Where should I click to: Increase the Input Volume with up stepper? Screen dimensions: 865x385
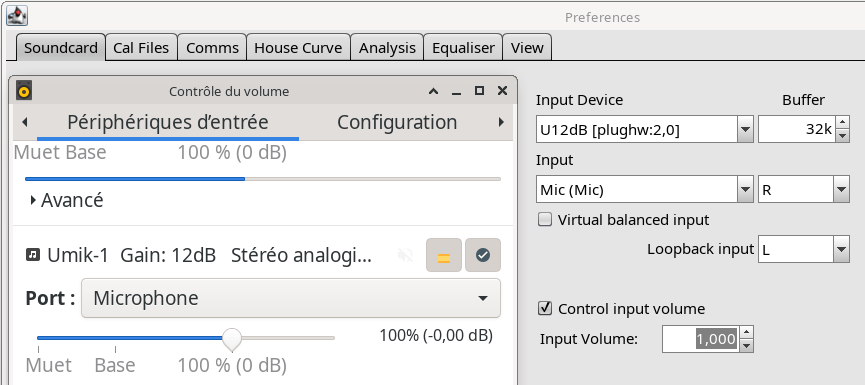click(x=746, y=332)
